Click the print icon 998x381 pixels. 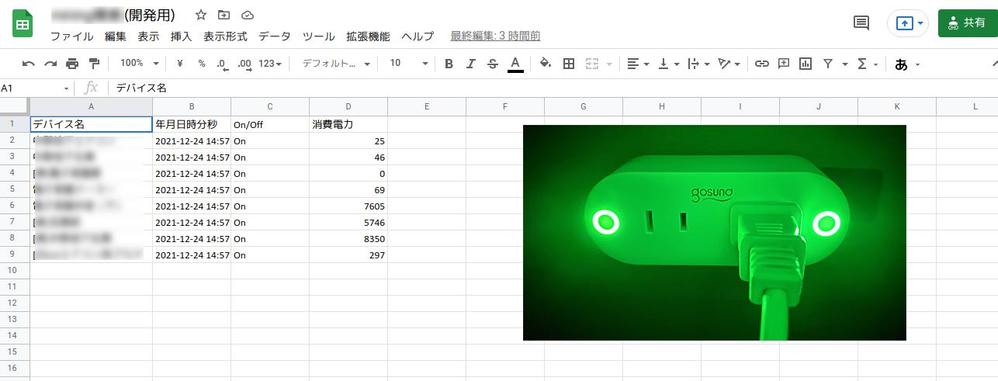click(x=73, y=64)
